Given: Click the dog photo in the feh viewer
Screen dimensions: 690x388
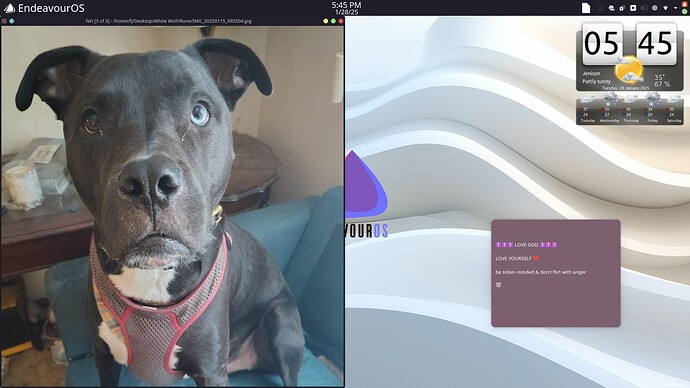Looking at the screenshot, I should pyautogui.click(x=172, y=206).
